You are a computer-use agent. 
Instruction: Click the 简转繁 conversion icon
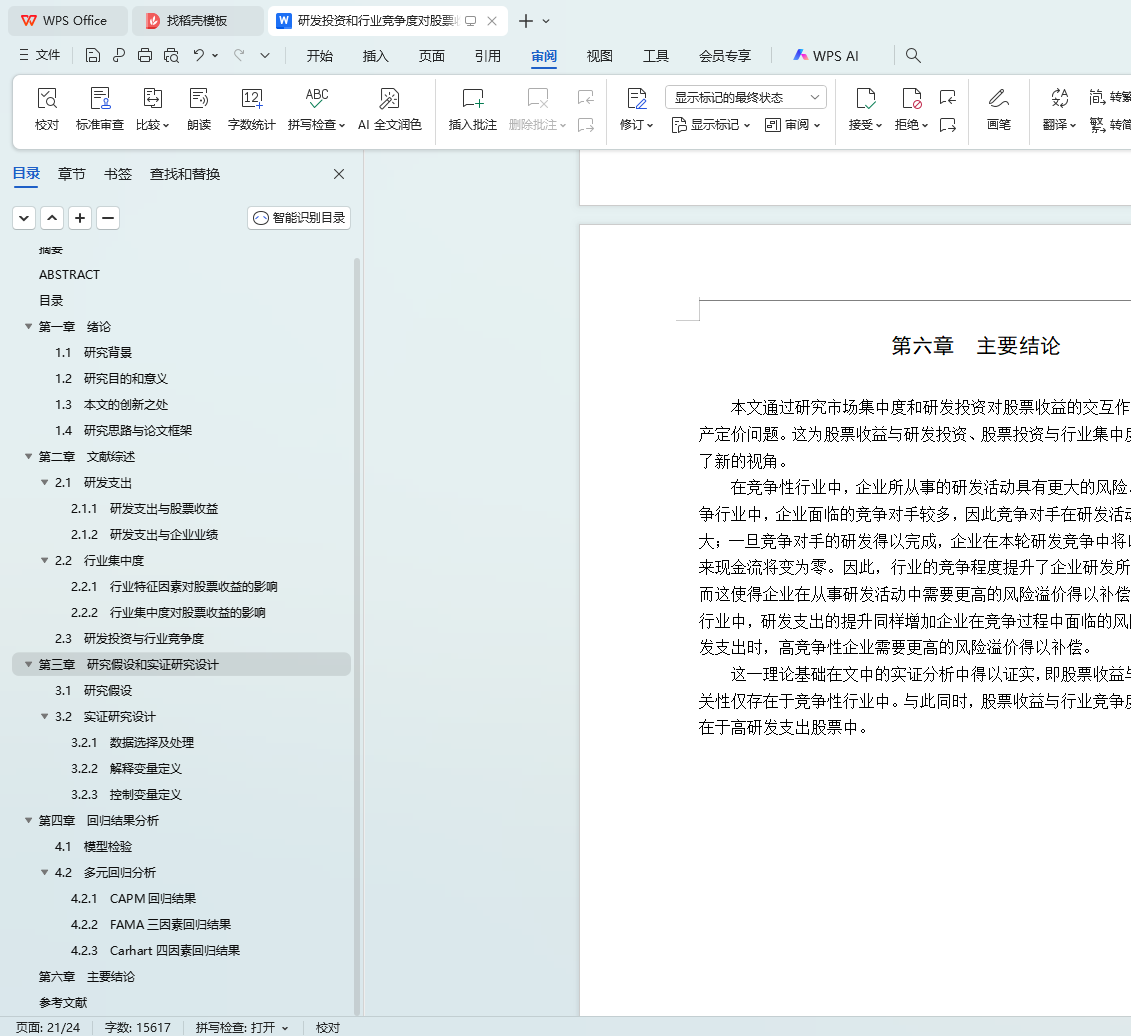pos(1109,97)
